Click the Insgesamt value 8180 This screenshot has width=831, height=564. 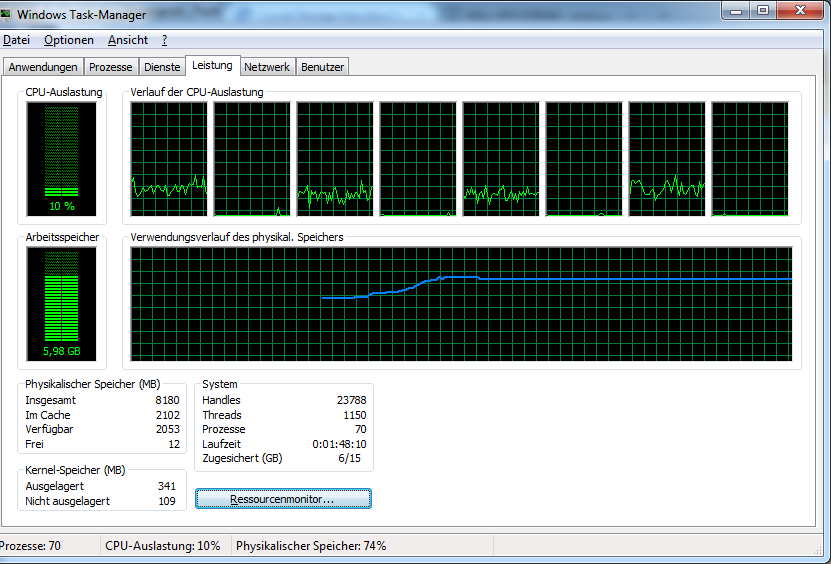pos(167,400)
